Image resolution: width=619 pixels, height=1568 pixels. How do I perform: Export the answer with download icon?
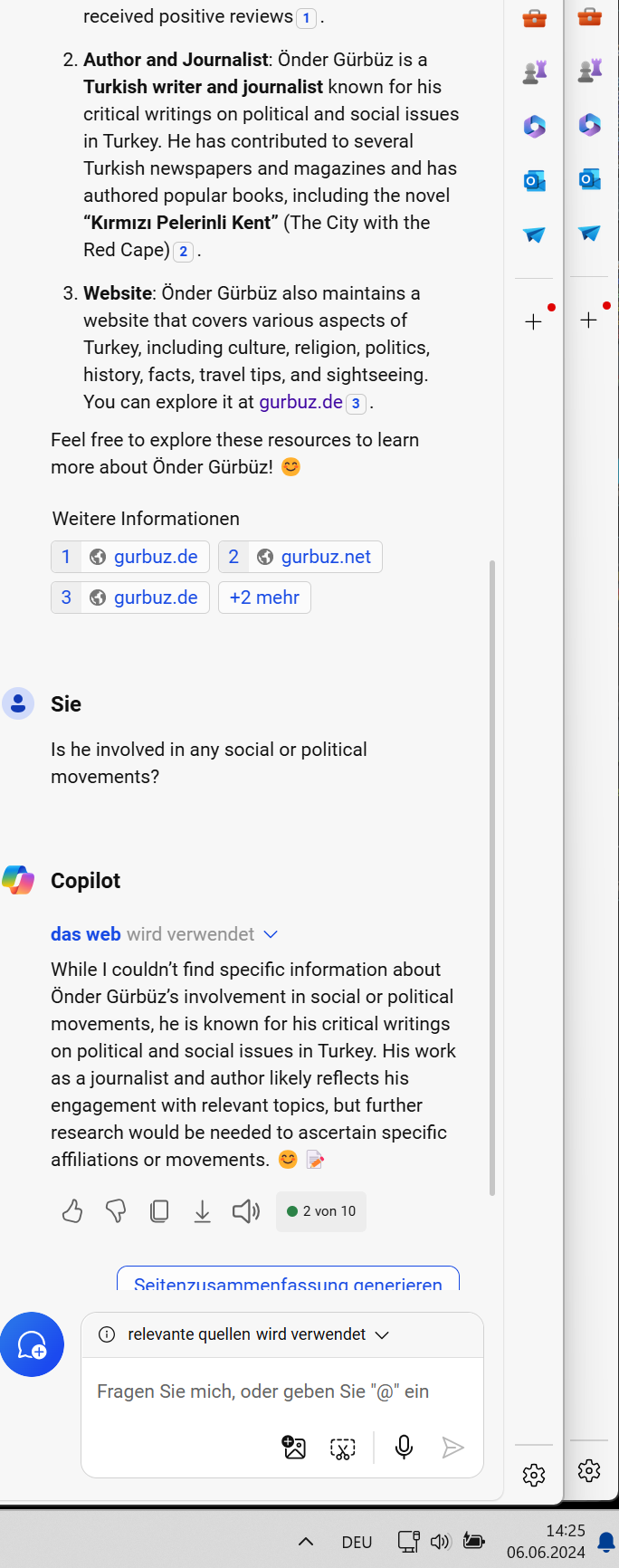(x=203, y=1210)
